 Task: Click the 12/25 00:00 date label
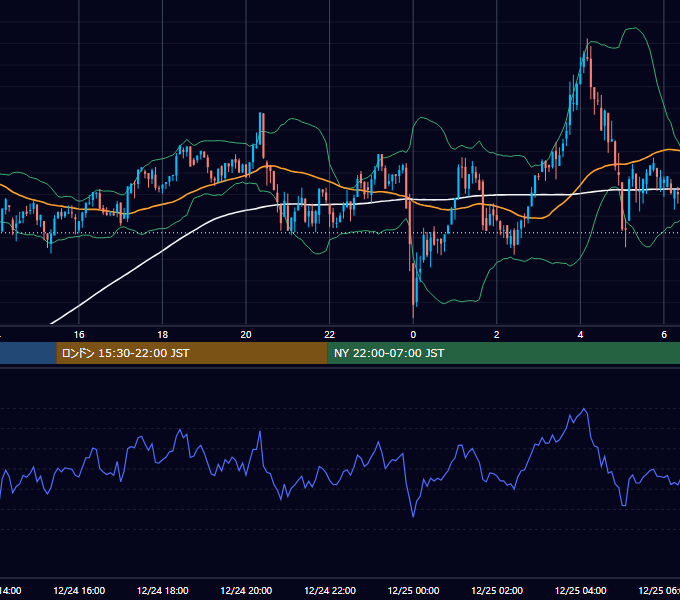click(x=413, y=590)
